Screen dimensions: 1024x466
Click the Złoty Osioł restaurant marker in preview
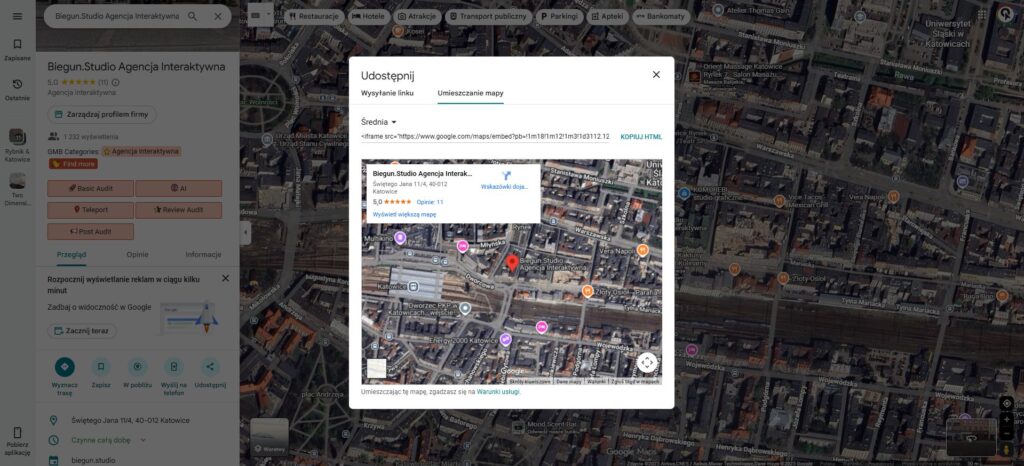click(x=587, y=291)
